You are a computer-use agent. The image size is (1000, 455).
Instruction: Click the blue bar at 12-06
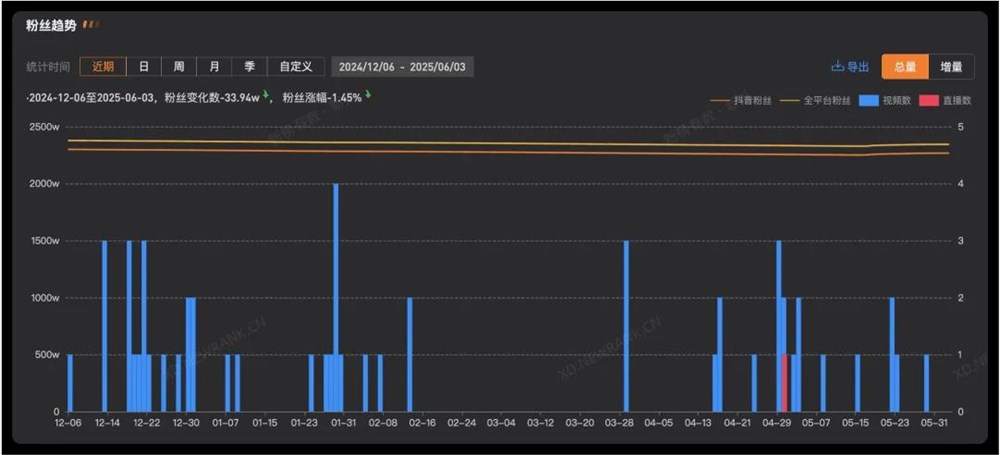click(70, 383)
